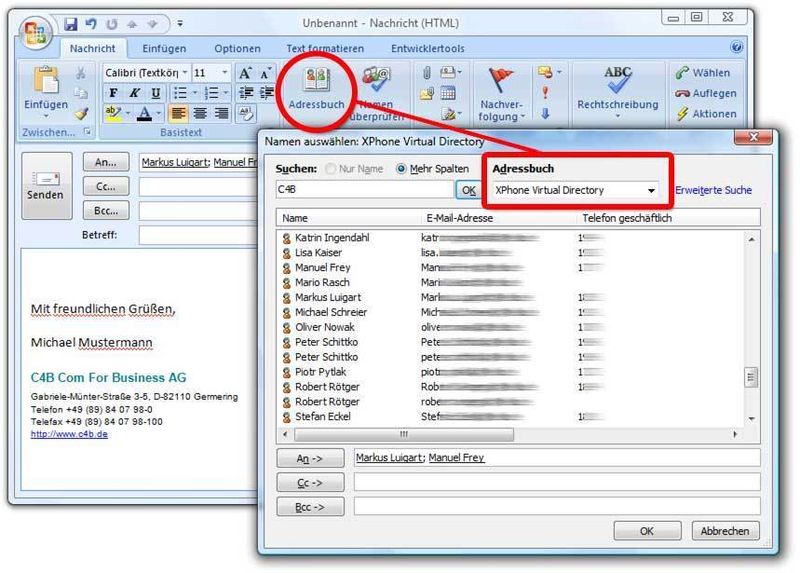Click Wählen dial phone button
Image resolution: width=800 pixels, height=573 pixels.
click(x=703, y=73)
